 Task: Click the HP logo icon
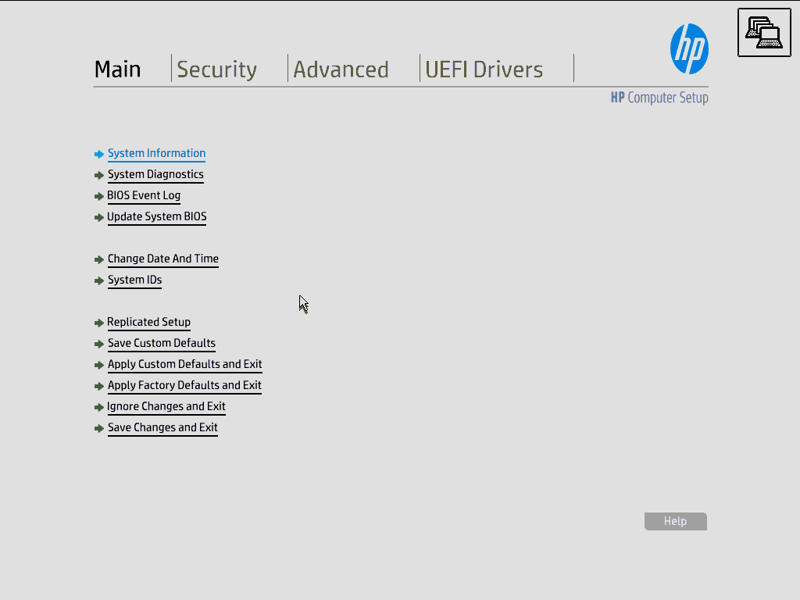pyautogui.click(x=689, y=49)
